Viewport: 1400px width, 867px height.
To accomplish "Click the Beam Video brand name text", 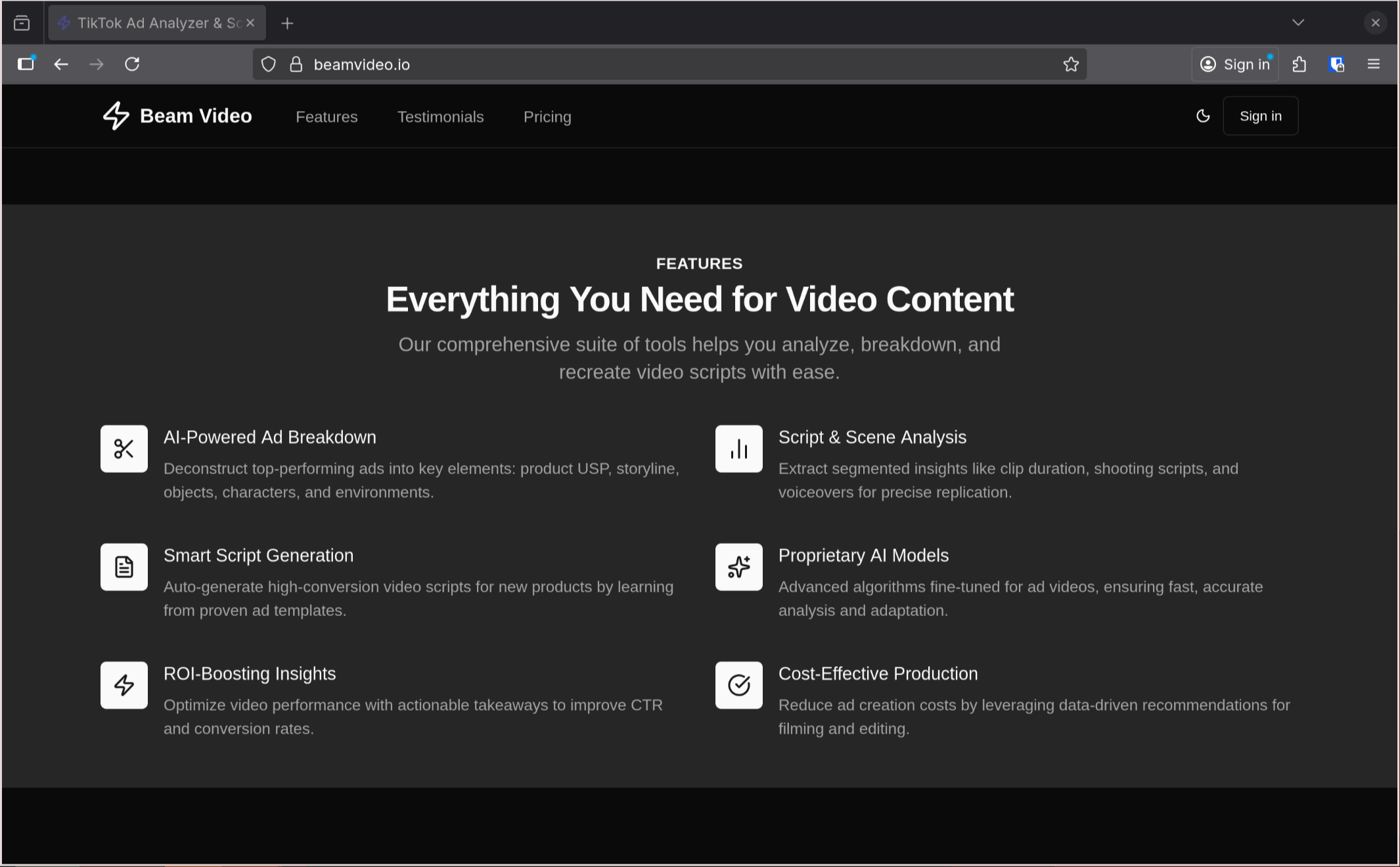I will [x=196, y=116].
